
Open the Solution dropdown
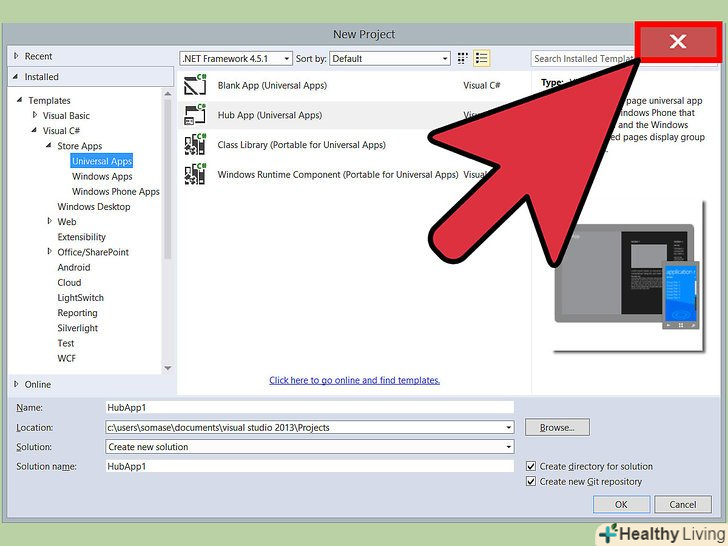coord(310,447)
